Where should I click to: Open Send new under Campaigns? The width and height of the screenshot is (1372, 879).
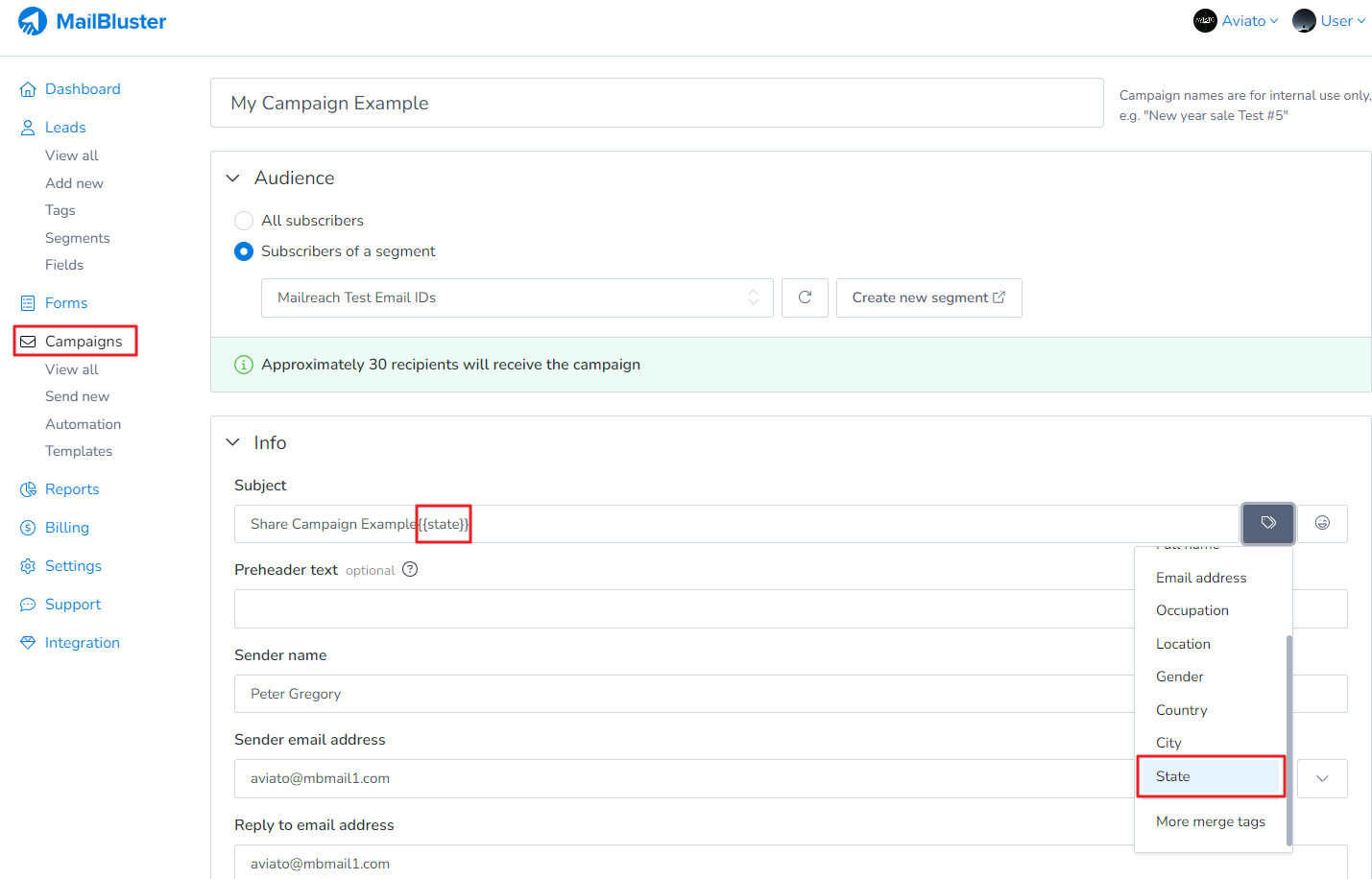click(77, 396)
